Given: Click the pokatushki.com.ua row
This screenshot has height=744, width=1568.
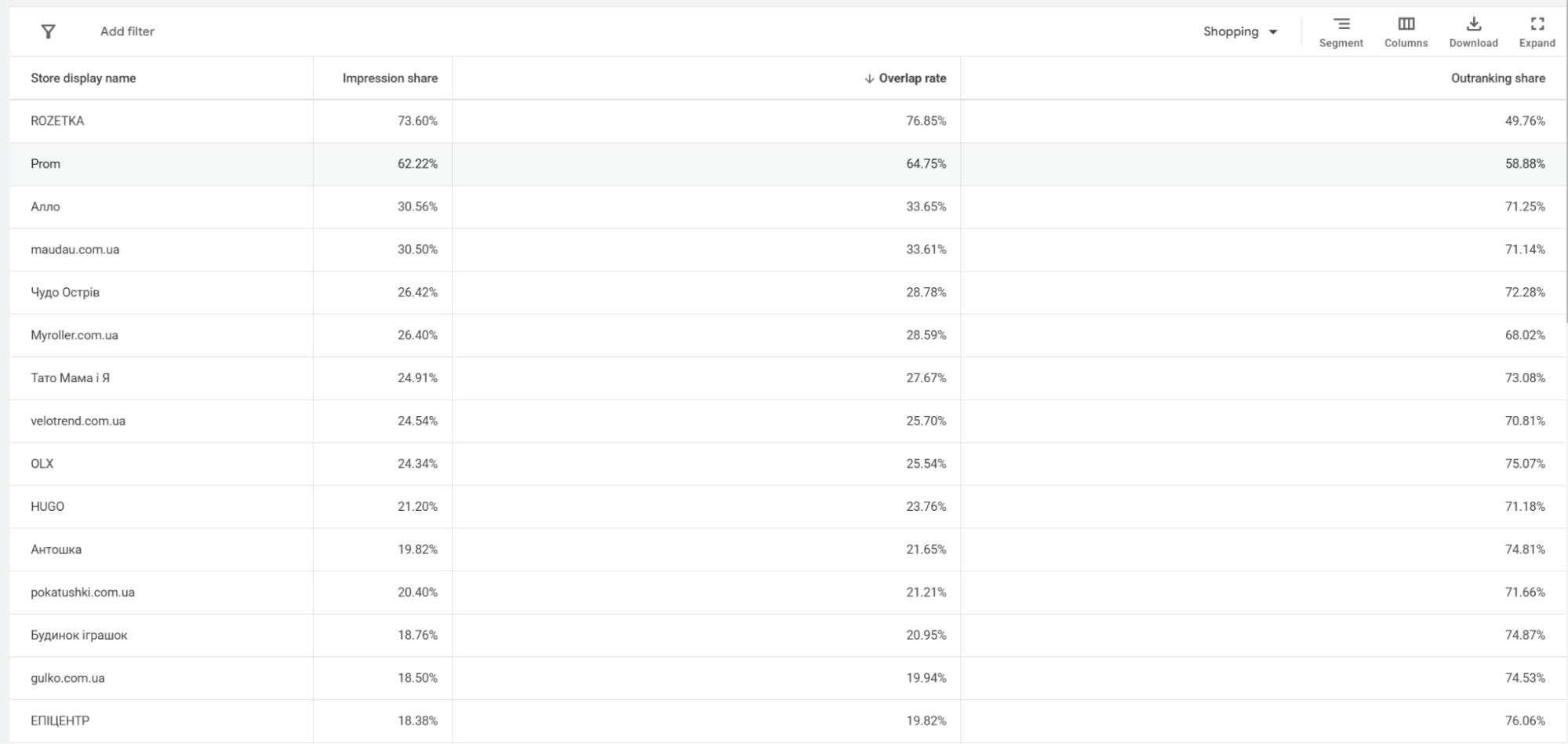Looking at the screenshot, I should tap(83, 593).
